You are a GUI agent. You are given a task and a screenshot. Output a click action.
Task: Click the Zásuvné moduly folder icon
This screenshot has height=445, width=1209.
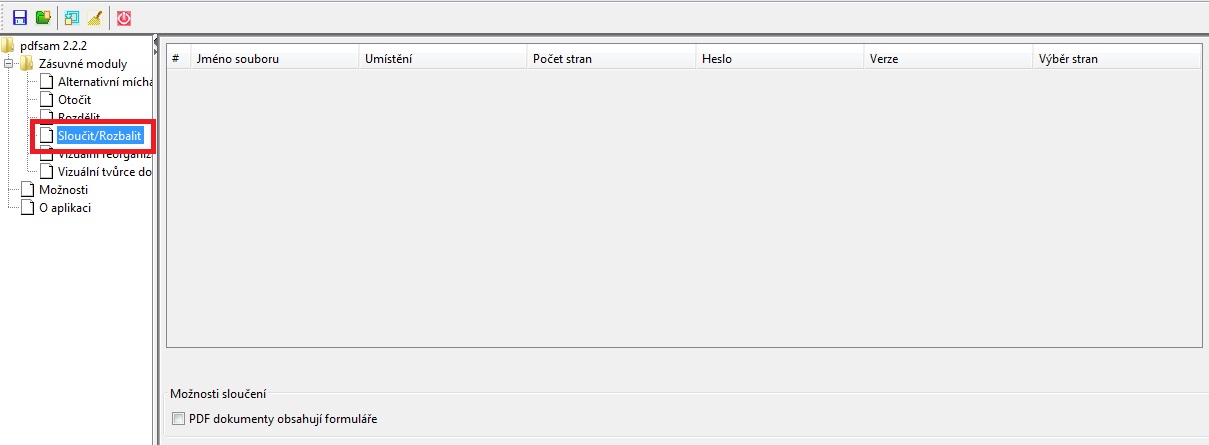click(27, 63)
